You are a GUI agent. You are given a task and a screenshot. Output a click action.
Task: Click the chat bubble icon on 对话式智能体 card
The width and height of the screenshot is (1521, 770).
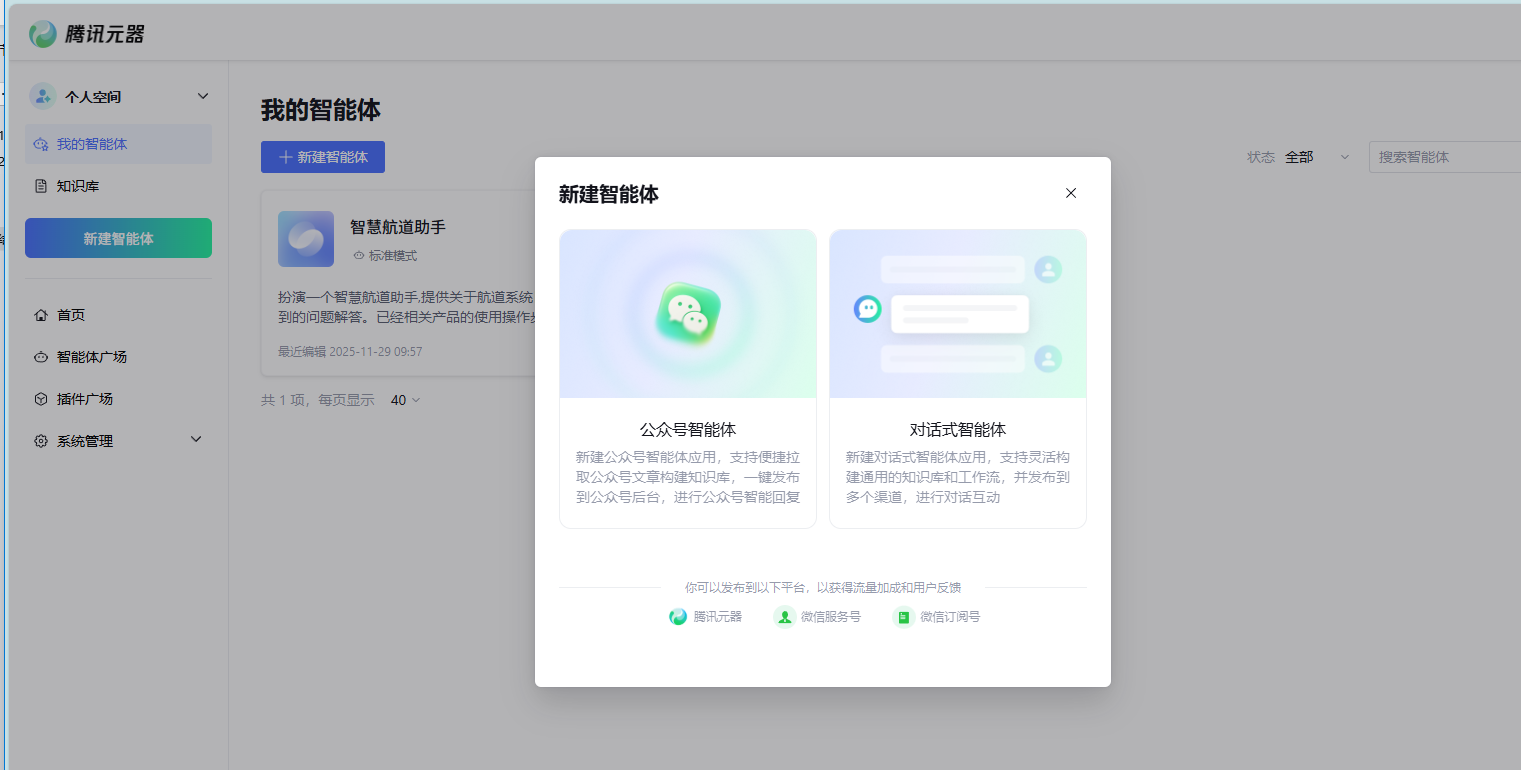coord(866,309)
